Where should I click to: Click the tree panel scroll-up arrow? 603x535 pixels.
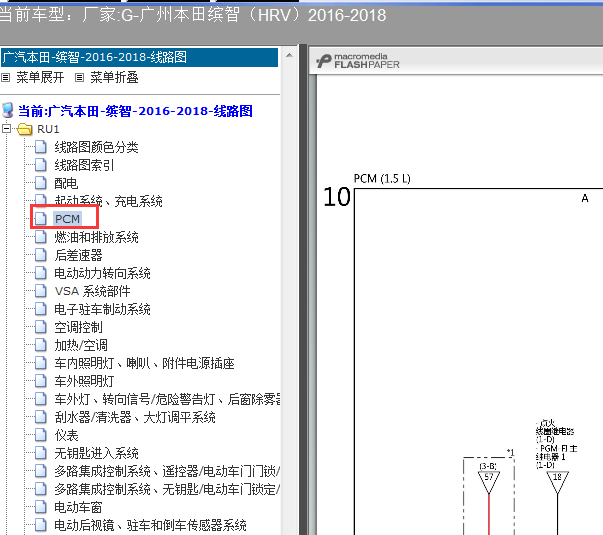(x=289, y=55)
